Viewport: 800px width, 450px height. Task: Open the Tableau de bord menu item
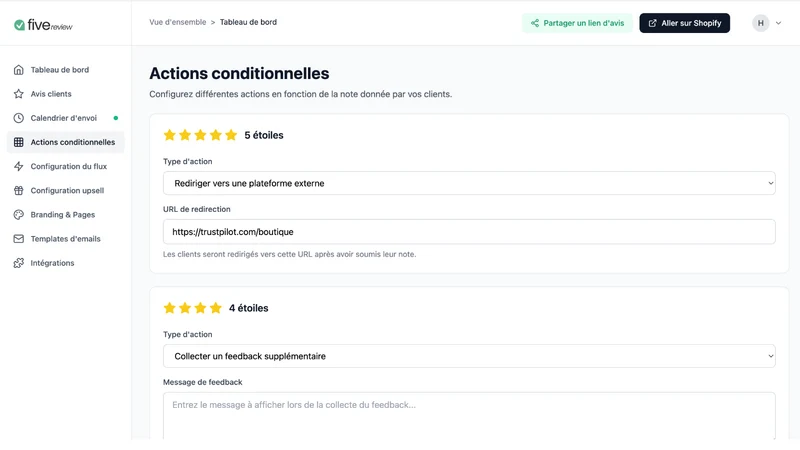(65, 70)
